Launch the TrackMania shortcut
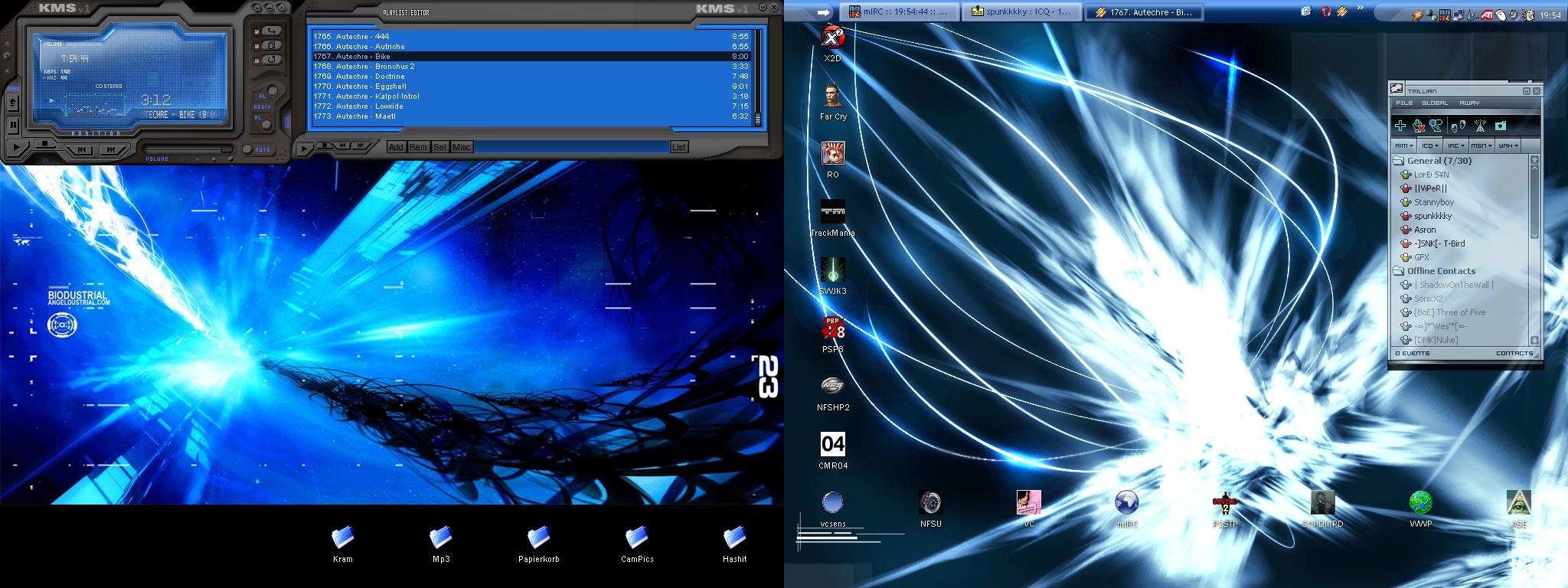The height and width of the screenshot is (588, 1568). (832, 218)
